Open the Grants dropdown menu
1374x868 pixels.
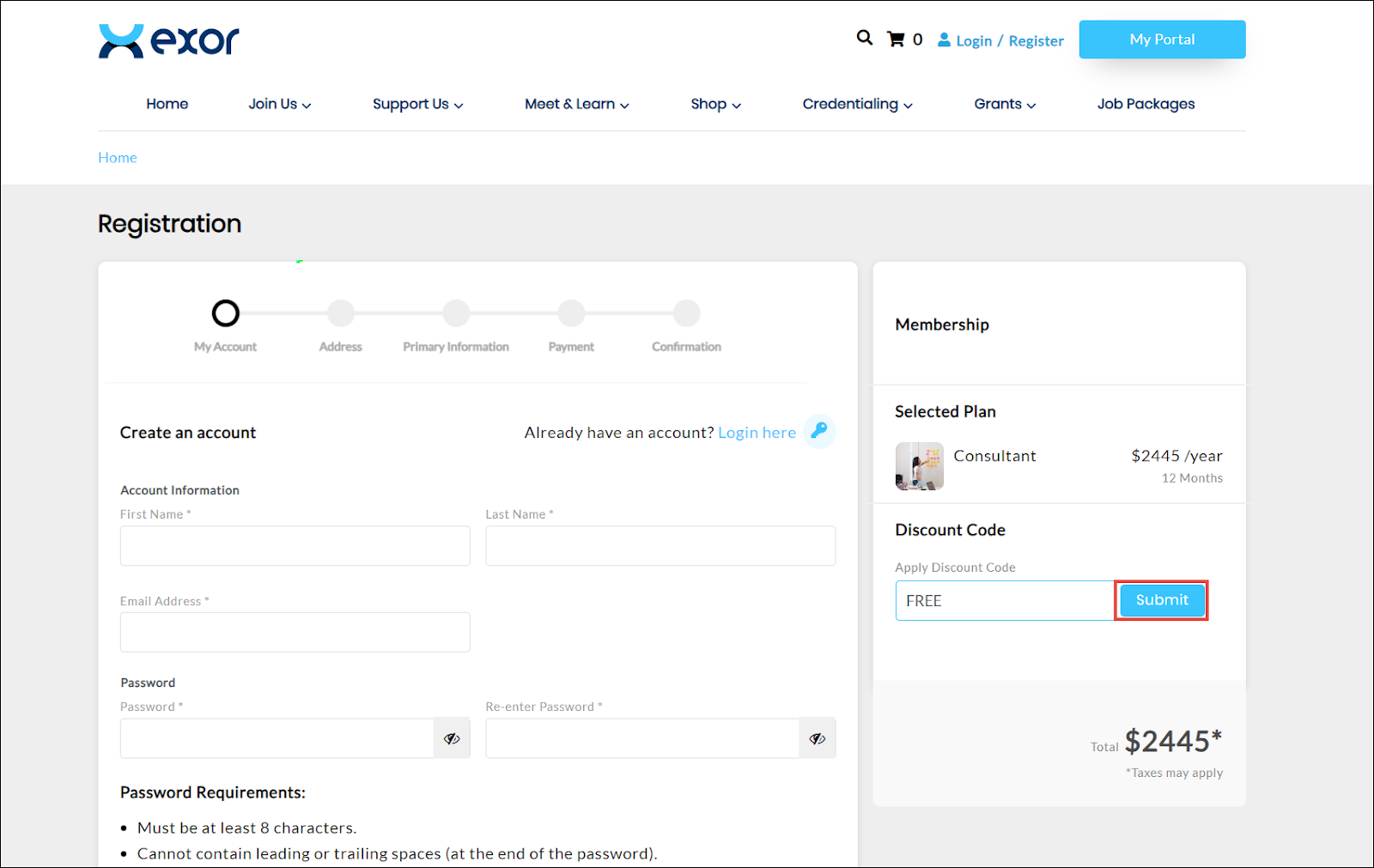pos(1004,104)
